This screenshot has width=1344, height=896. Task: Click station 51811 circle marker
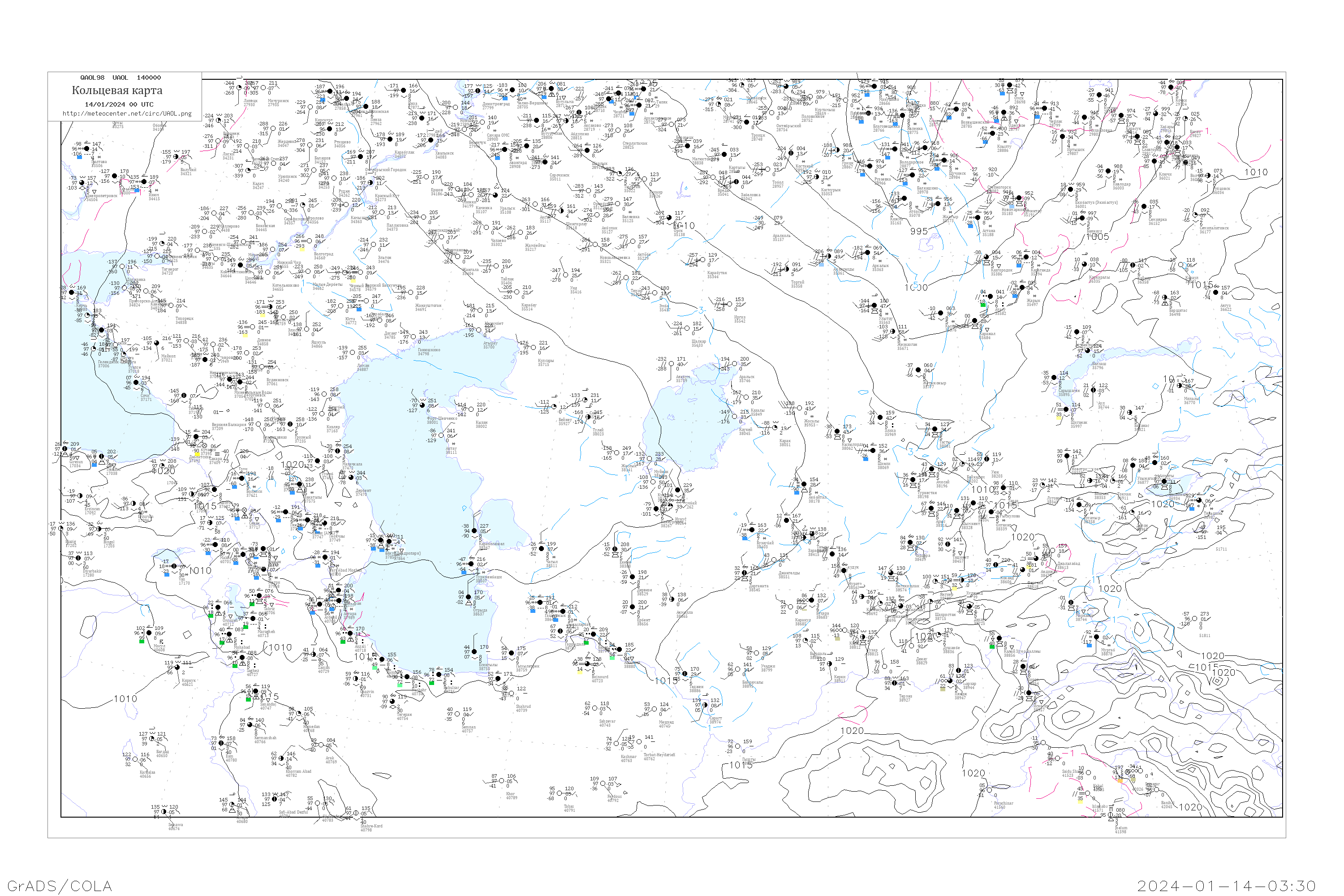pyautogui.click(x=1194, y=619)
